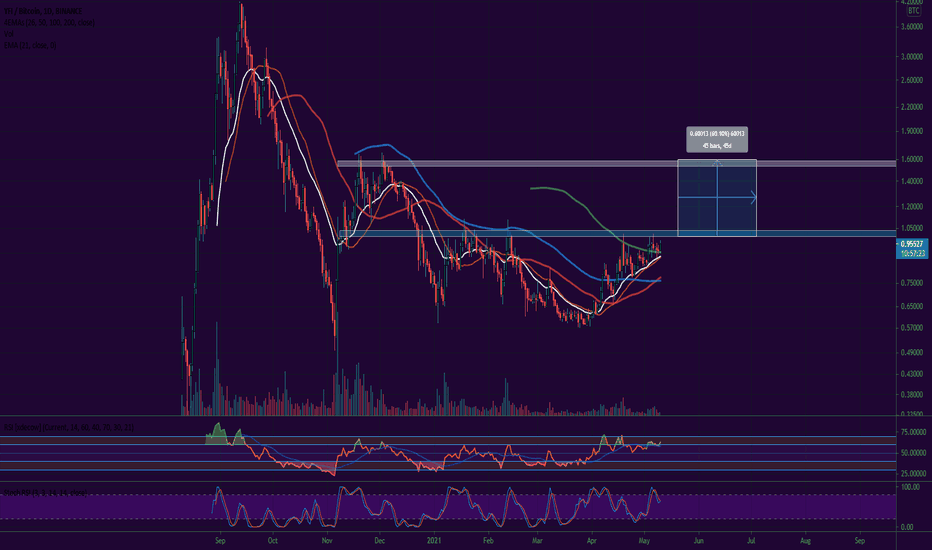Click the 100.00 Stoch RSI axis label

(911, 487)
